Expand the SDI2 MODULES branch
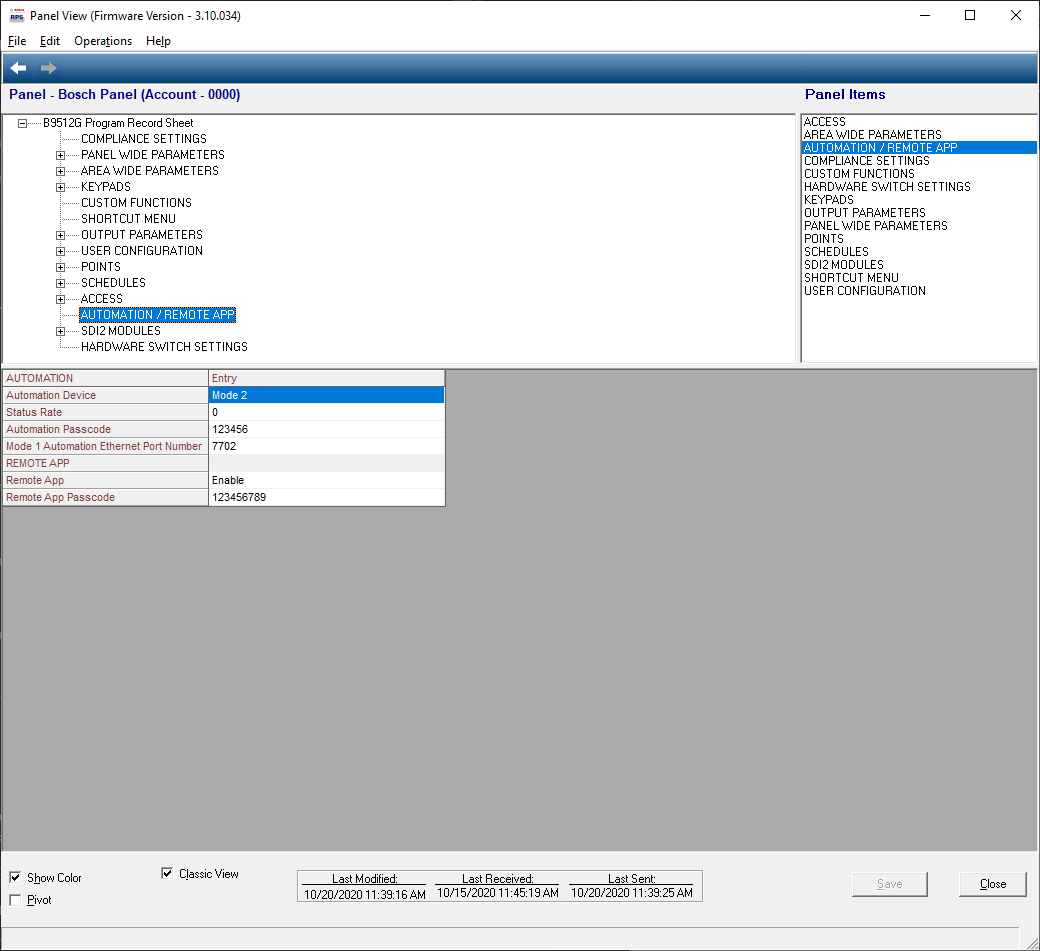This screenshot has height=951, width=1040. coord(58,330)
